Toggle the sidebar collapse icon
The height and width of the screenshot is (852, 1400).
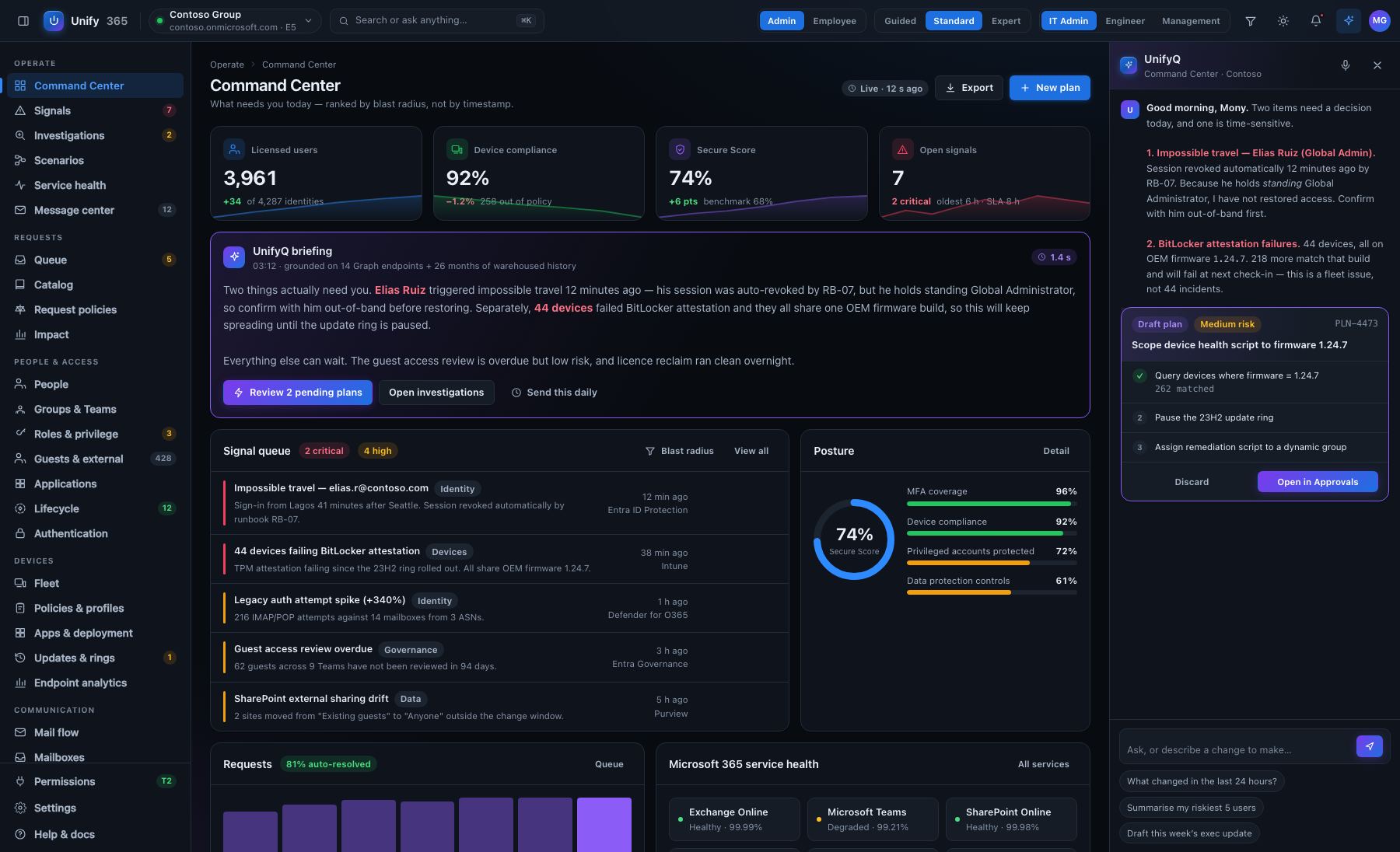tap(23, 21)
